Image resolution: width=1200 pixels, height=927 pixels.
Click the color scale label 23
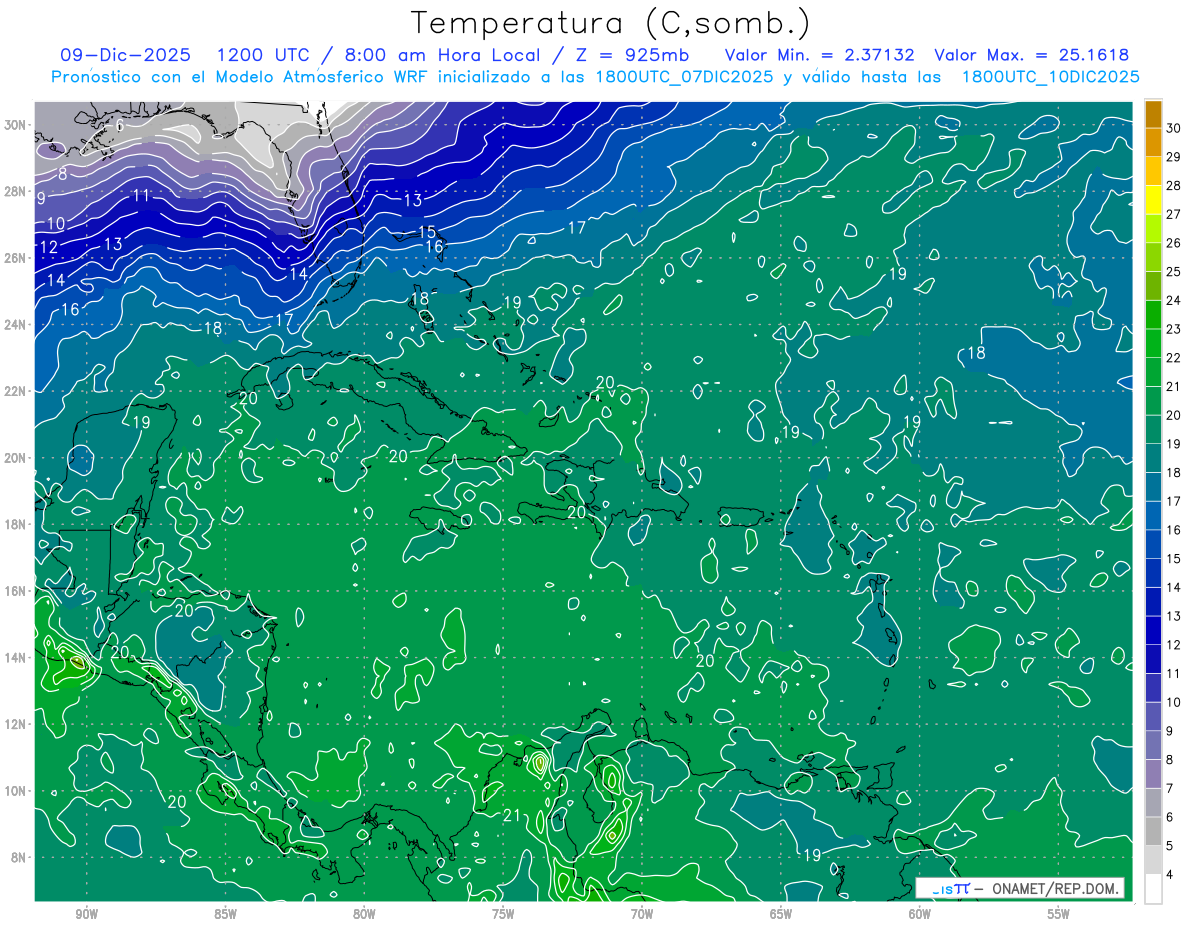click(1174, 329)
